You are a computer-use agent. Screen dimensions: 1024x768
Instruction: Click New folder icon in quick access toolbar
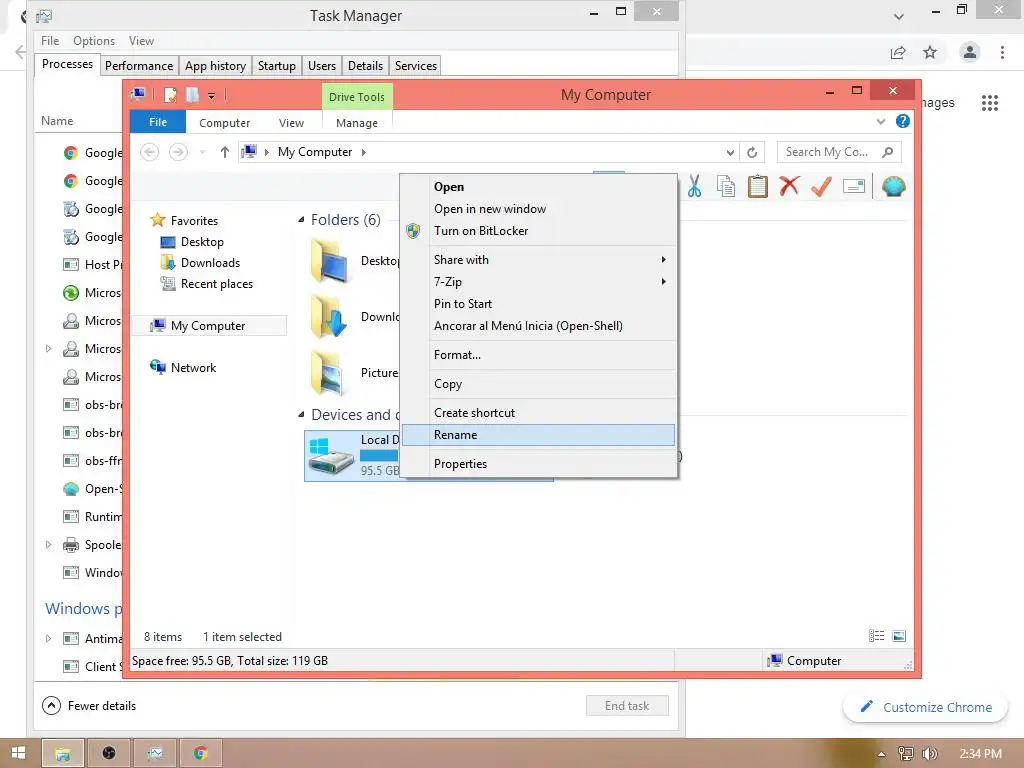click(192, 95)
